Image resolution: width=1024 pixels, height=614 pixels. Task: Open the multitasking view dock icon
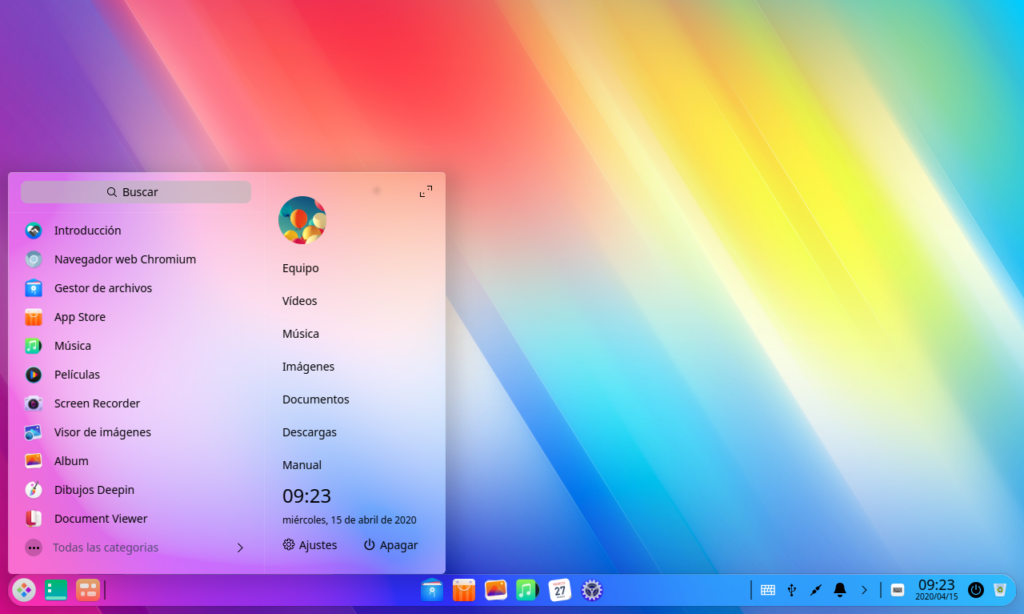click(x=88, y=590)
